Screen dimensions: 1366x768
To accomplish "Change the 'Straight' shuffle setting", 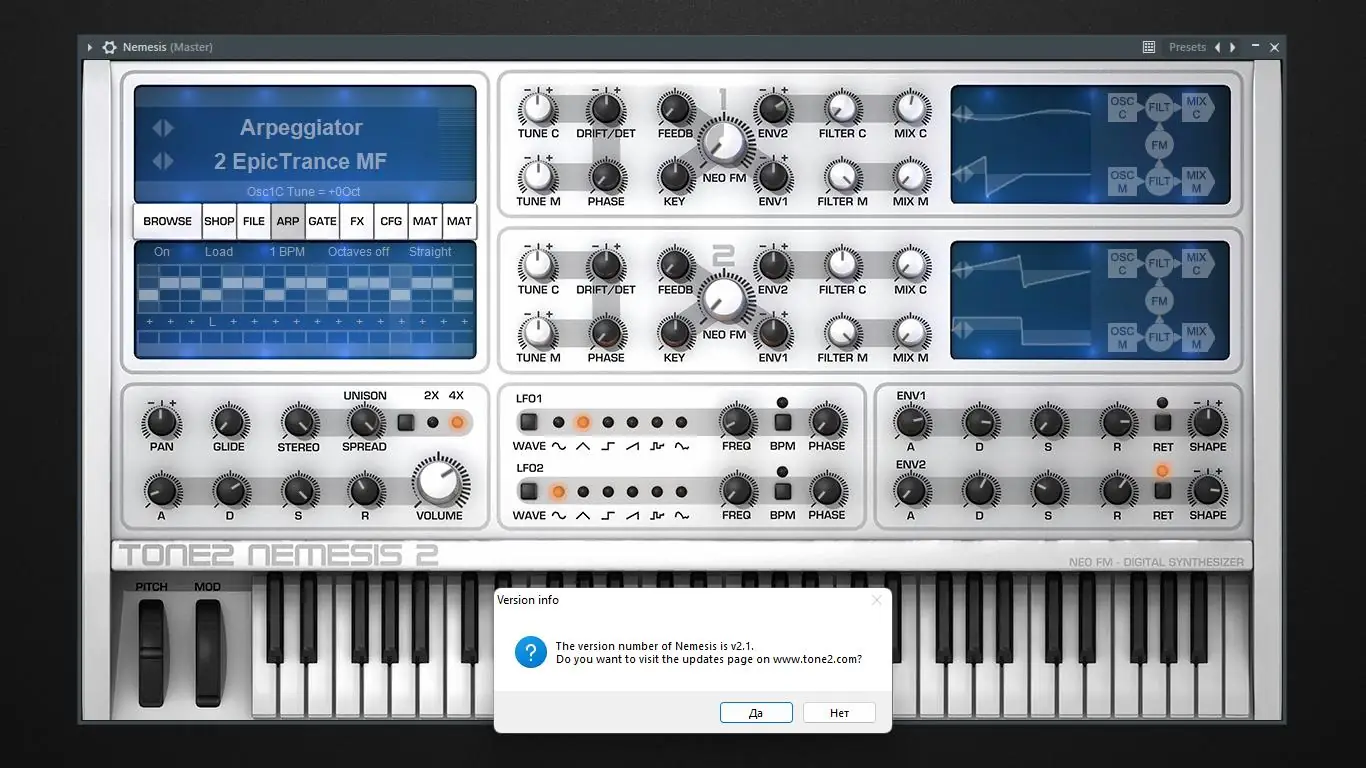I will pyautogui.click(x=430, y=252).
